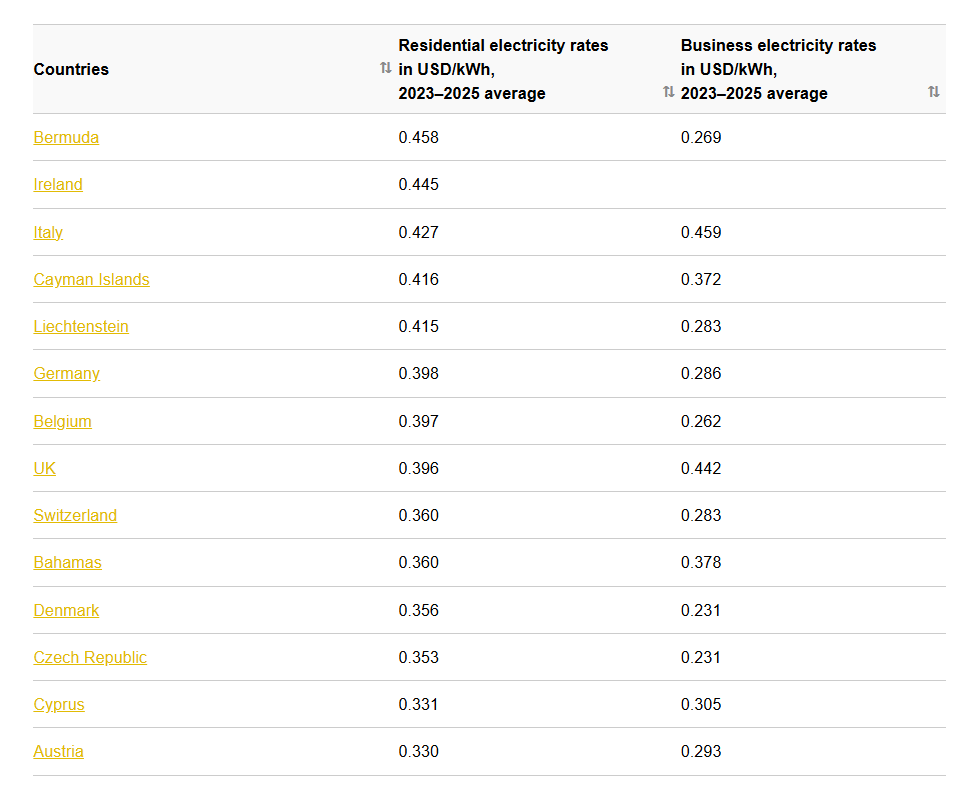Click Residential electricity rates header text

503,69
